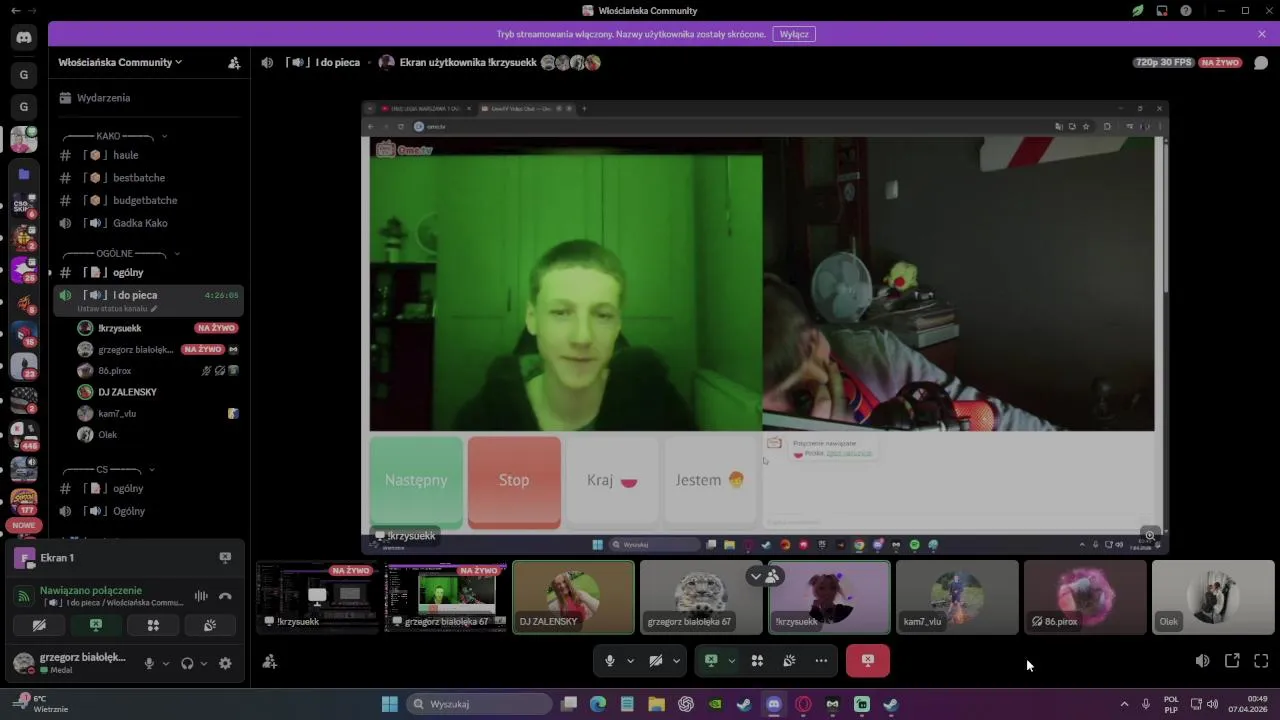Viewport: 1280px width, 720px height.
Task: Invite people with server header icon
Action: tap(234, 62)
